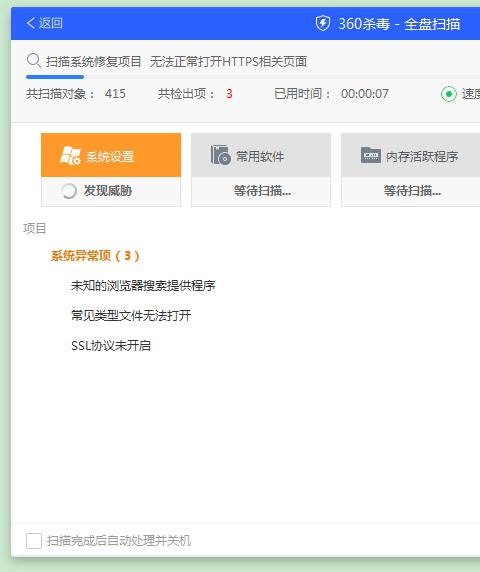Image resolution: width=480 pixels, height=572 pixels.
Task: Select 常见类型文件无法打开 item
Action: click(131, 315)
